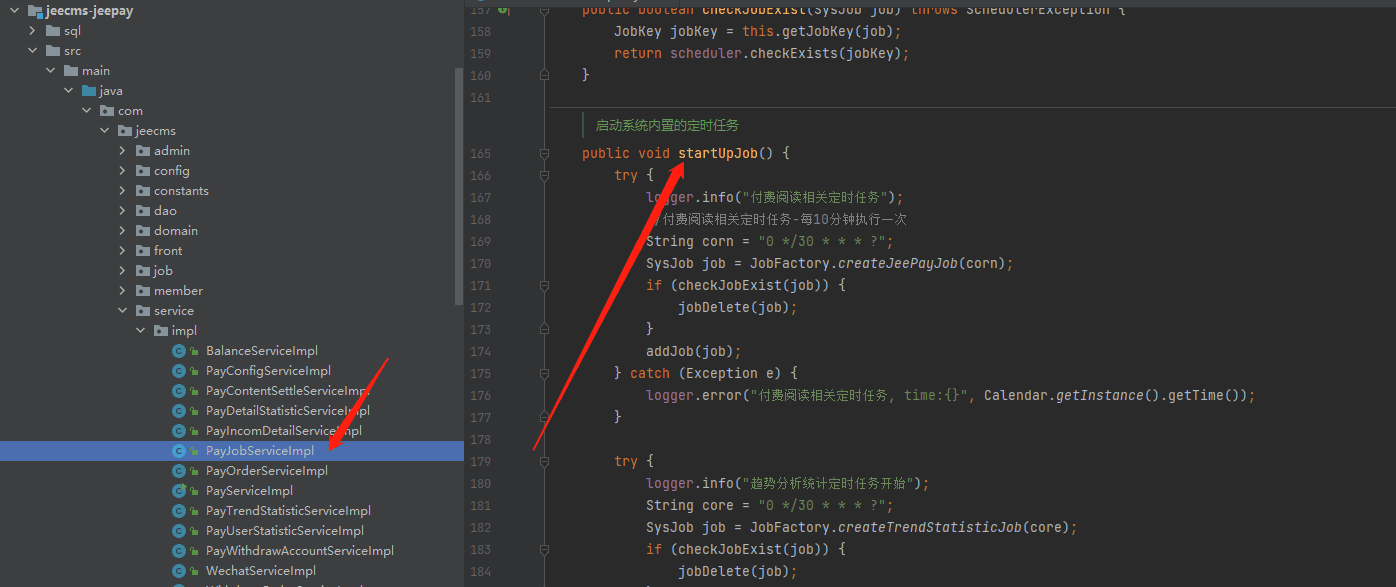Click createTrendStatisticJob in line 182
Viewport: 1396px width, 587px height.
pos(930,527)
